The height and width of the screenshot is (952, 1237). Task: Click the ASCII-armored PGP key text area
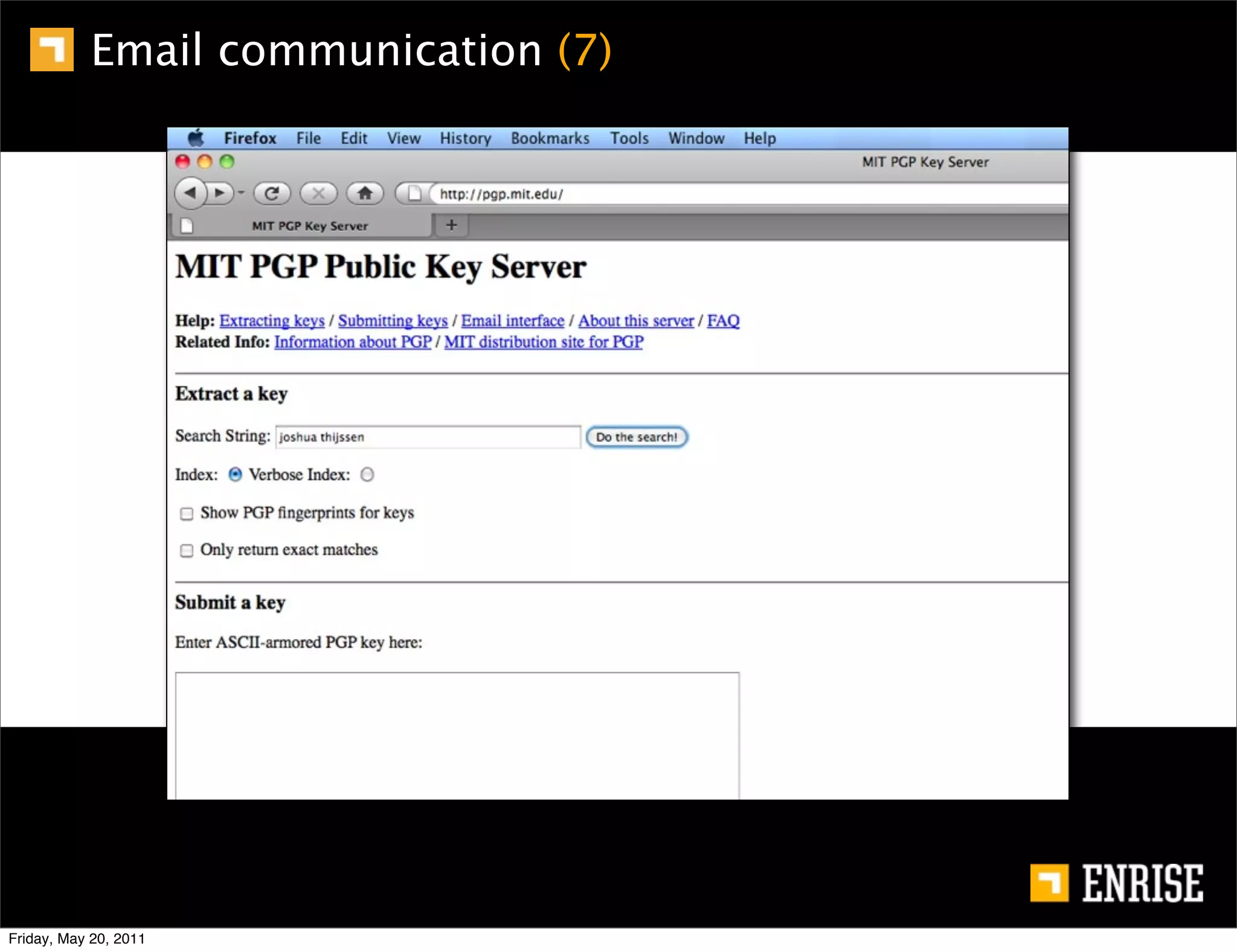click(x=457, y=736)
